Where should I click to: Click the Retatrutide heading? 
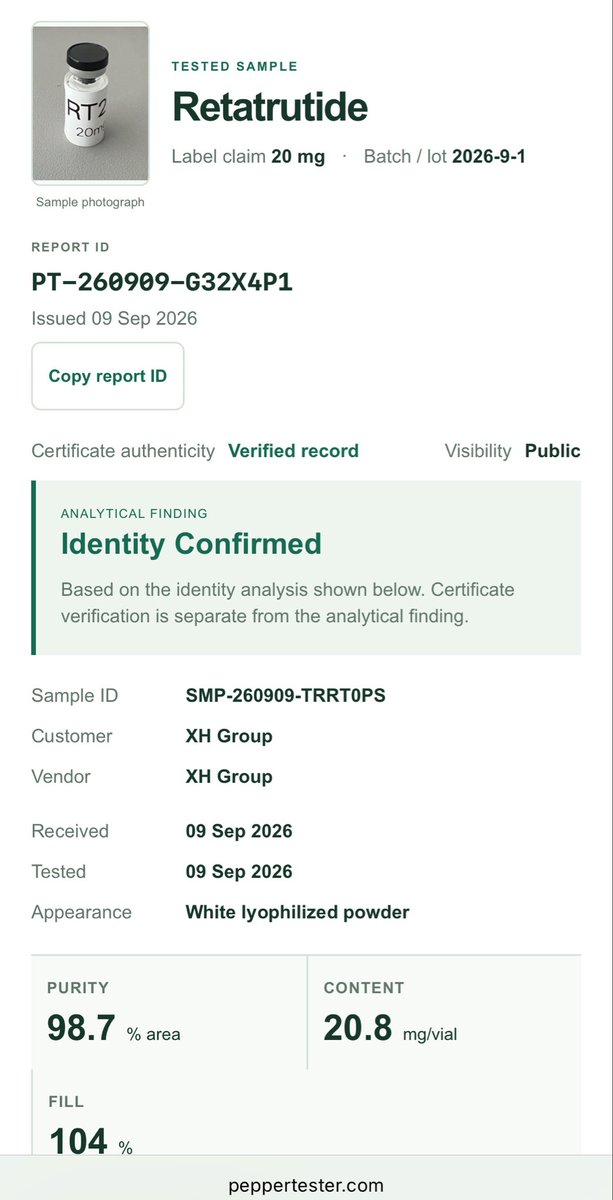pyautogui.click(x=270, y=107)
